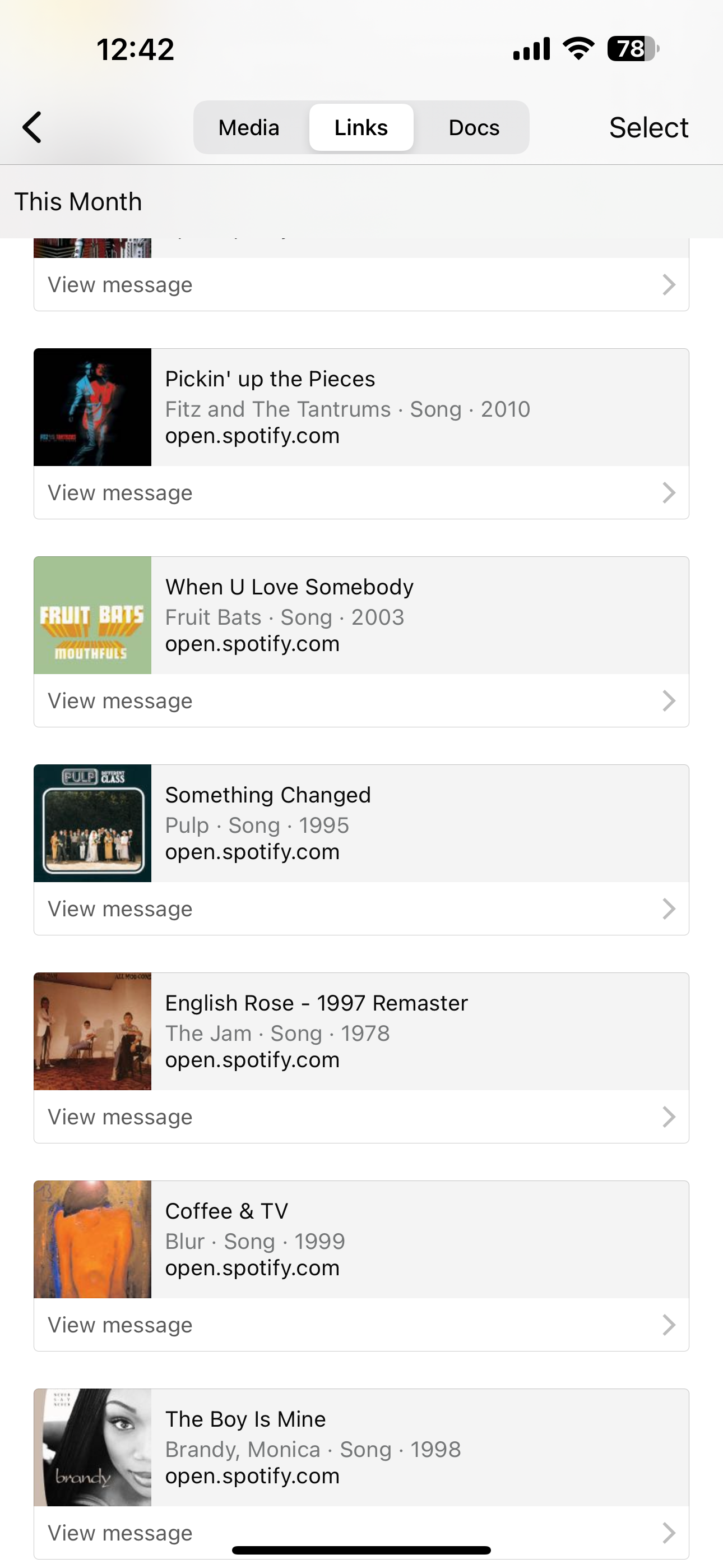This screenshot has width=723, height=1568.
Task: Open the Blur Coffee & TV artwork
Action: (92, 1240)
